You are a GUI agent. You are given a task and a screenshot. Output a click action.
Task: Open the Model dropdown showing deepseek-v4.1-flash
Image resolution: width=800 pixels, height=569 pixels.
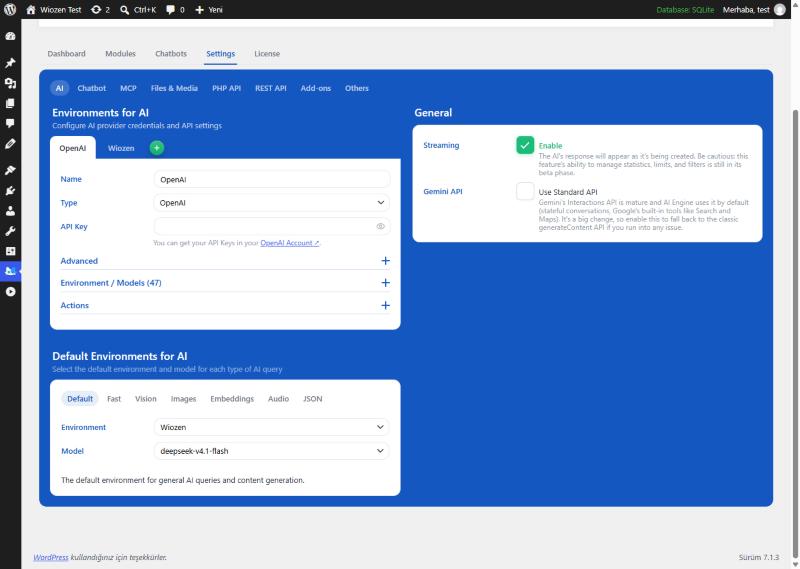coord(271,451)
